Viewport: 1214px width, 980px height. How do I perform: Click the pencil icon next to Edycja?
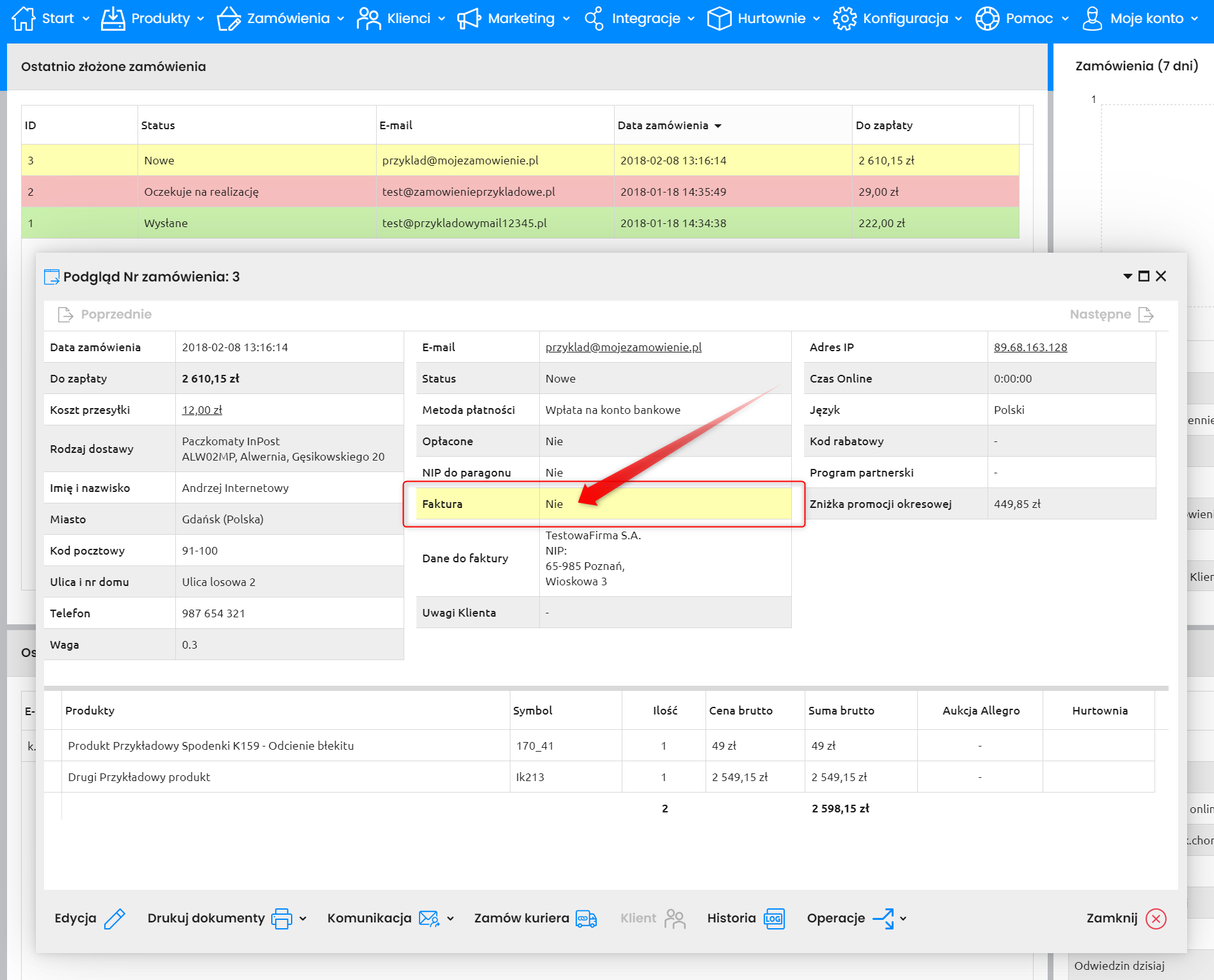114,919
